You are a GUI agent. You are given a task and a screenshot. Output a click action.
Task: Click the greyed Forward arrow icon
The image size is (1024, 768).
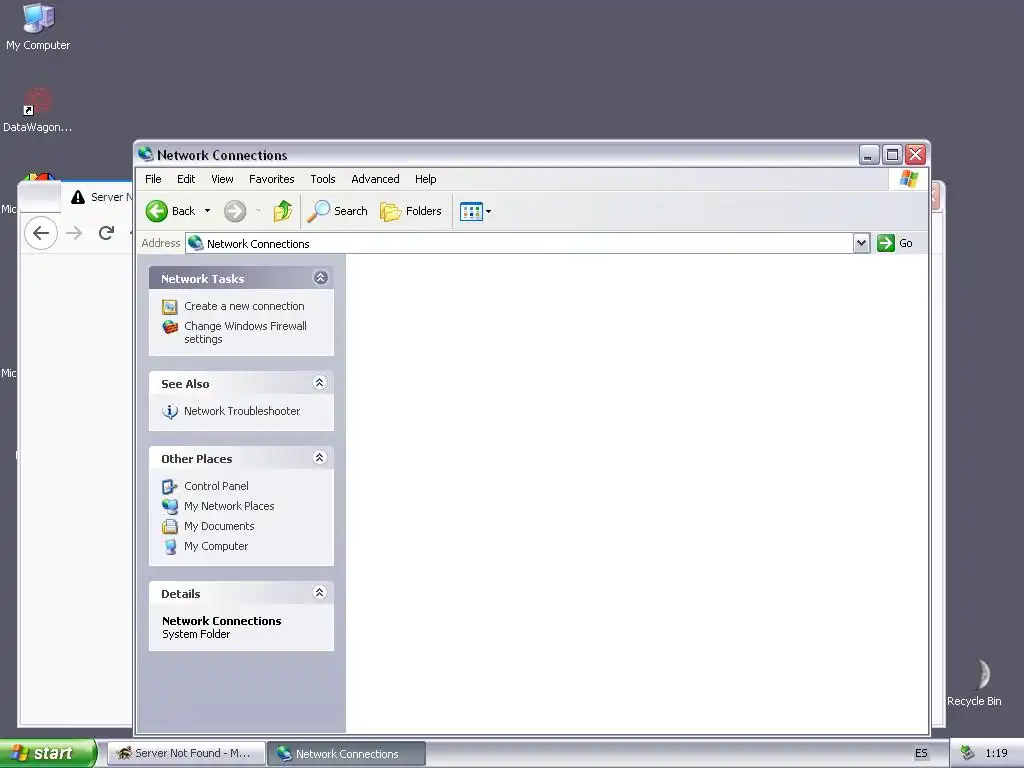pos(235,211)
